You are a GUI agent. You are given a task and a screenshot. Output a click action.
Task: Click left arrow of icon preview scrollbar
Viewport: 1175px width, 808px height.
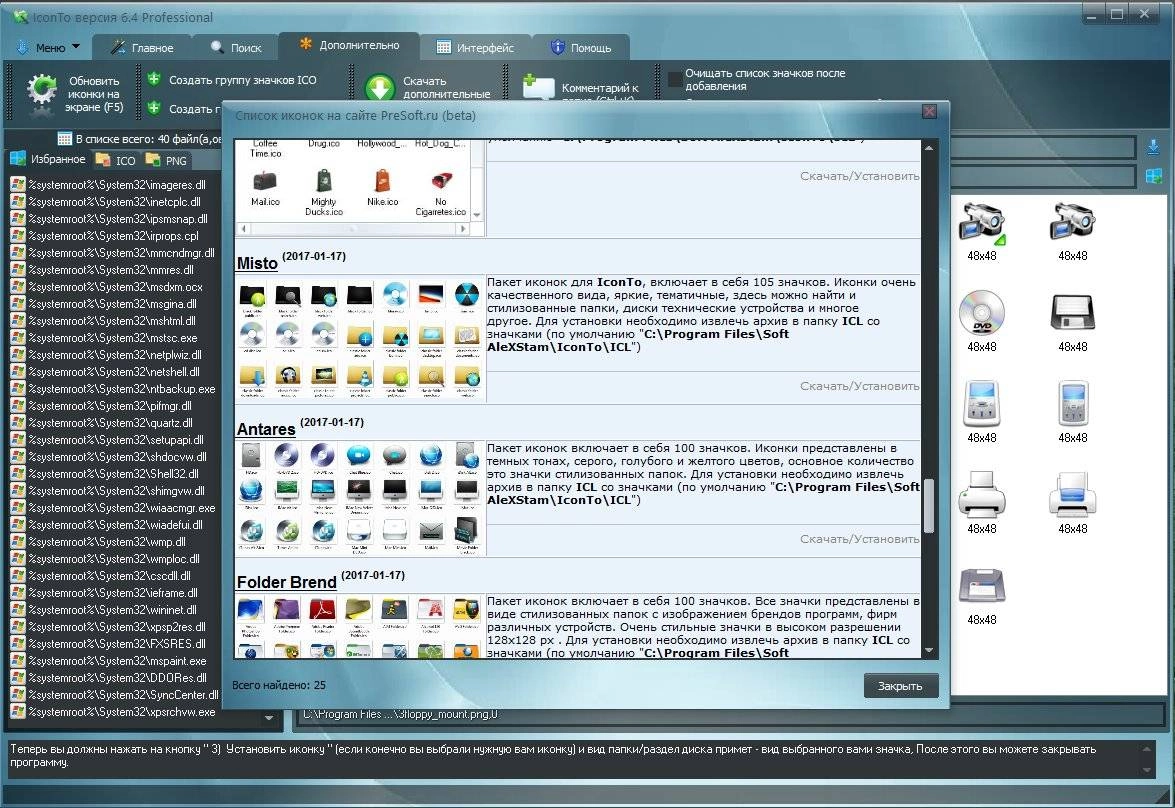243,229
